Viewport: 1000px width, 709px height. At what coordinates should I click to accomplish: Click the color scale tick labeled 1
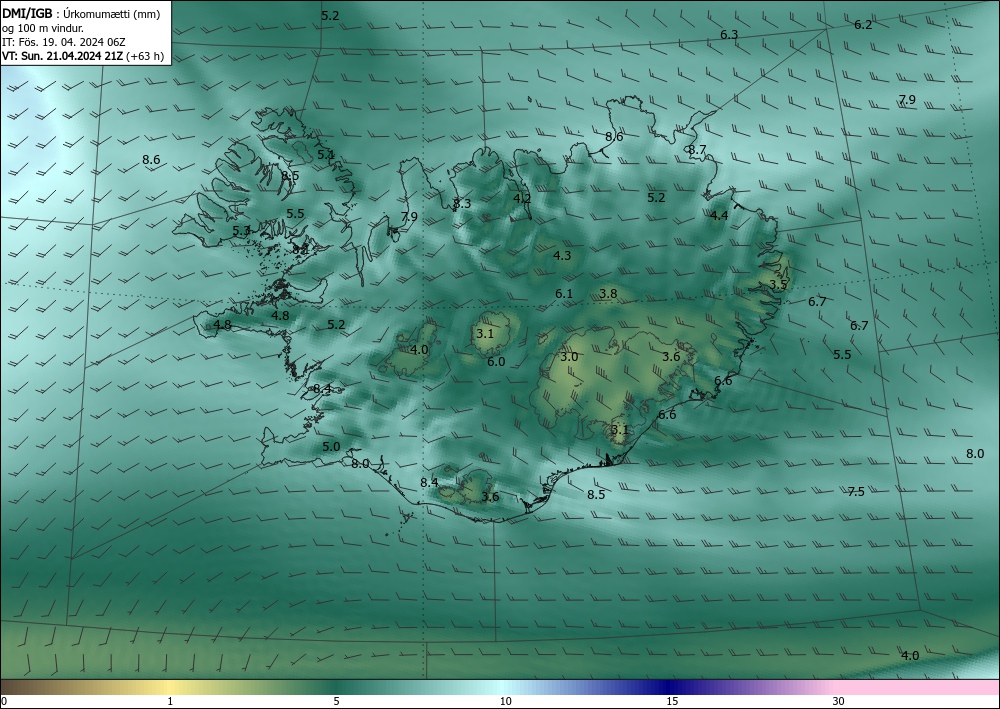click(170, 701)
